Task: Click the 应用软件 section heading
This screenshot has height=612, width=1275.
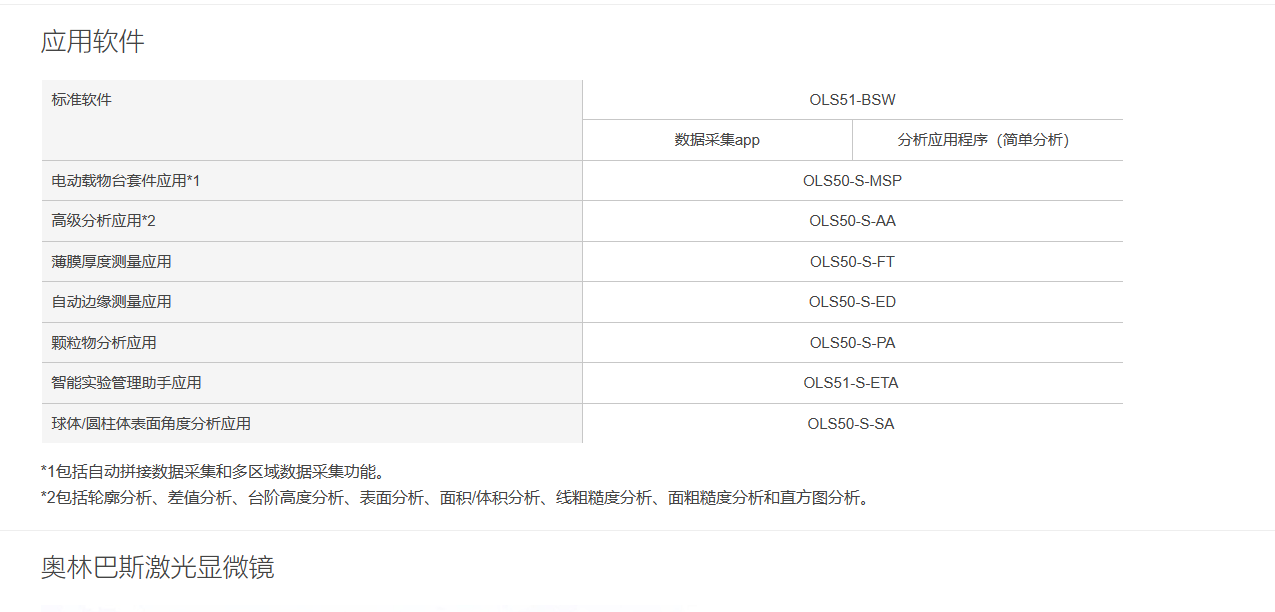Action: click(93, 41)
